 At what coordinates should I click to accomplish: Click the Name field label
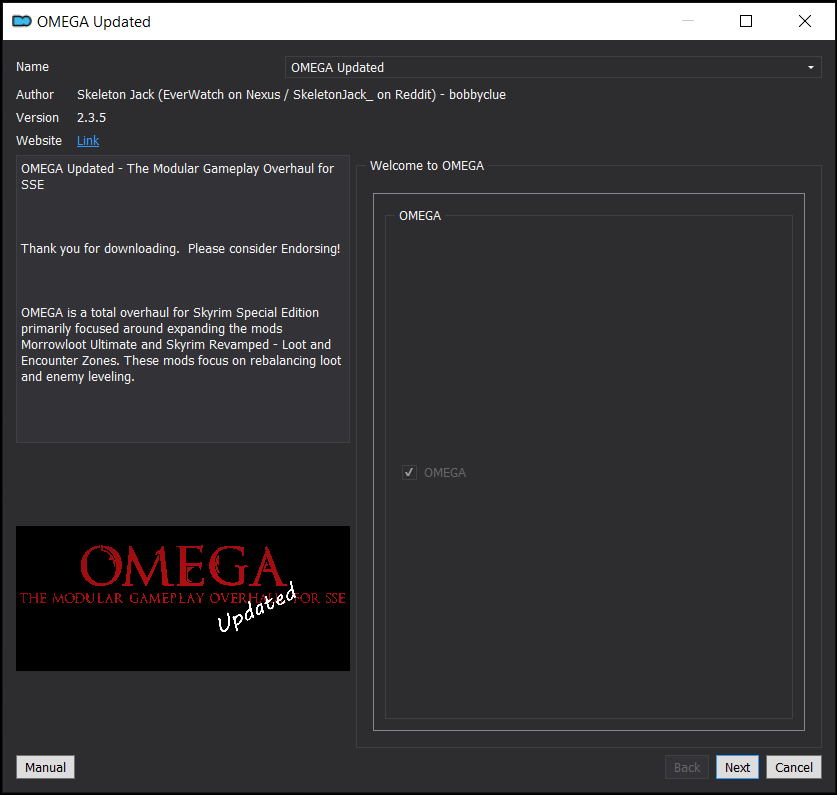[33, 67]
